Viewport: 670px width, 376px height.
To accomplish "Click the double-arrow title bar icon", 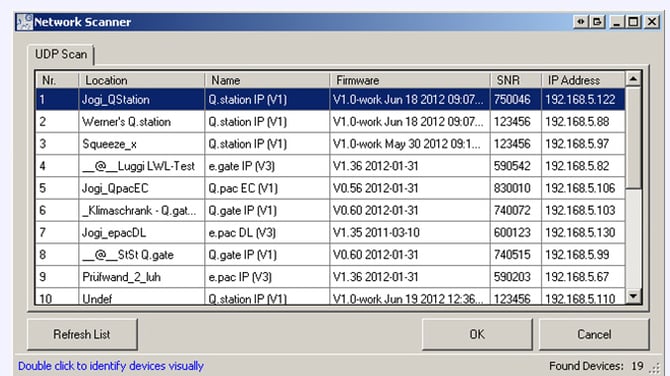I will tap(580, 21).
